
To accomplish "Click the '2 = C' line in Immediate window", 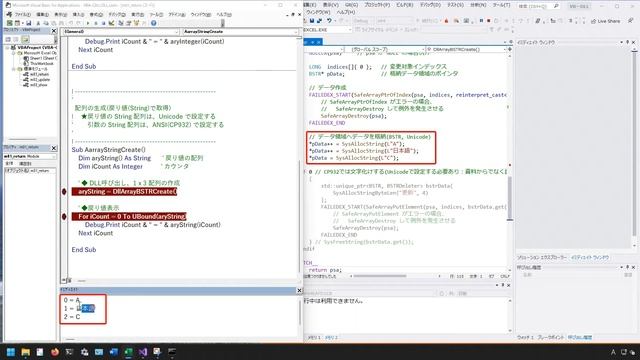I will (72, 317).
